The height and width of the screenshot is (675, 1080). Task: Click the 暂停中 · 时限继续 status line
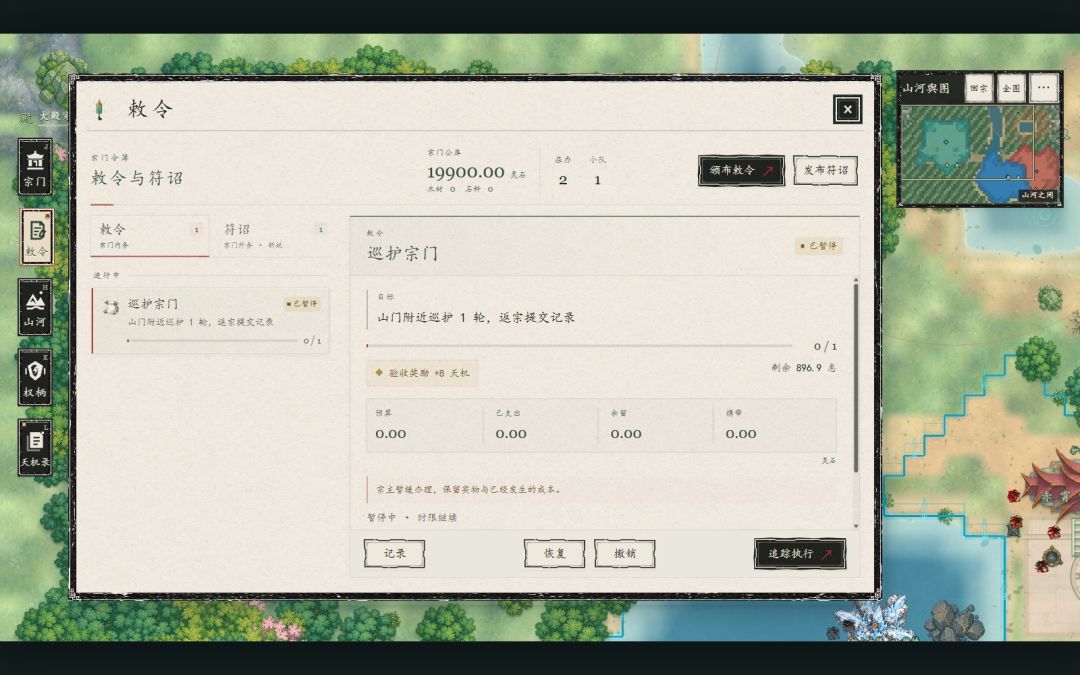(412, 517)
